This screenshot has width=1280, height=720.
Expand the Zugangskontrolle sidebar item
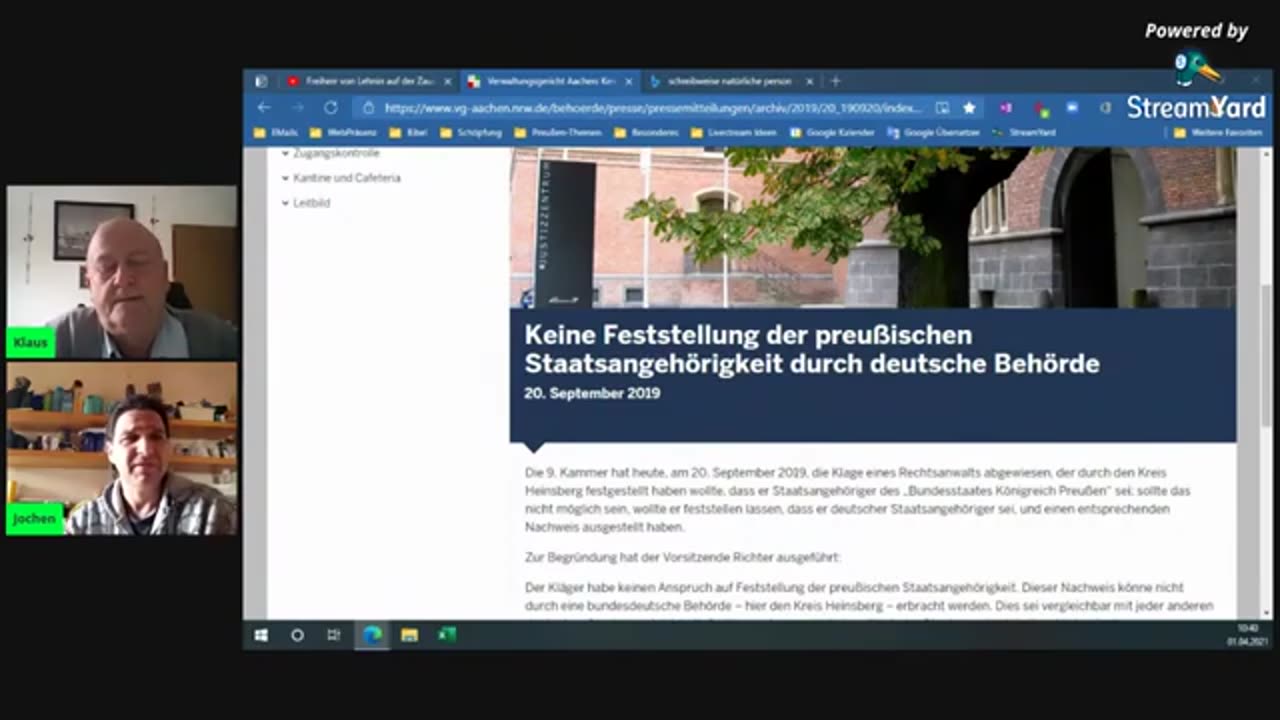pos(330,153)
